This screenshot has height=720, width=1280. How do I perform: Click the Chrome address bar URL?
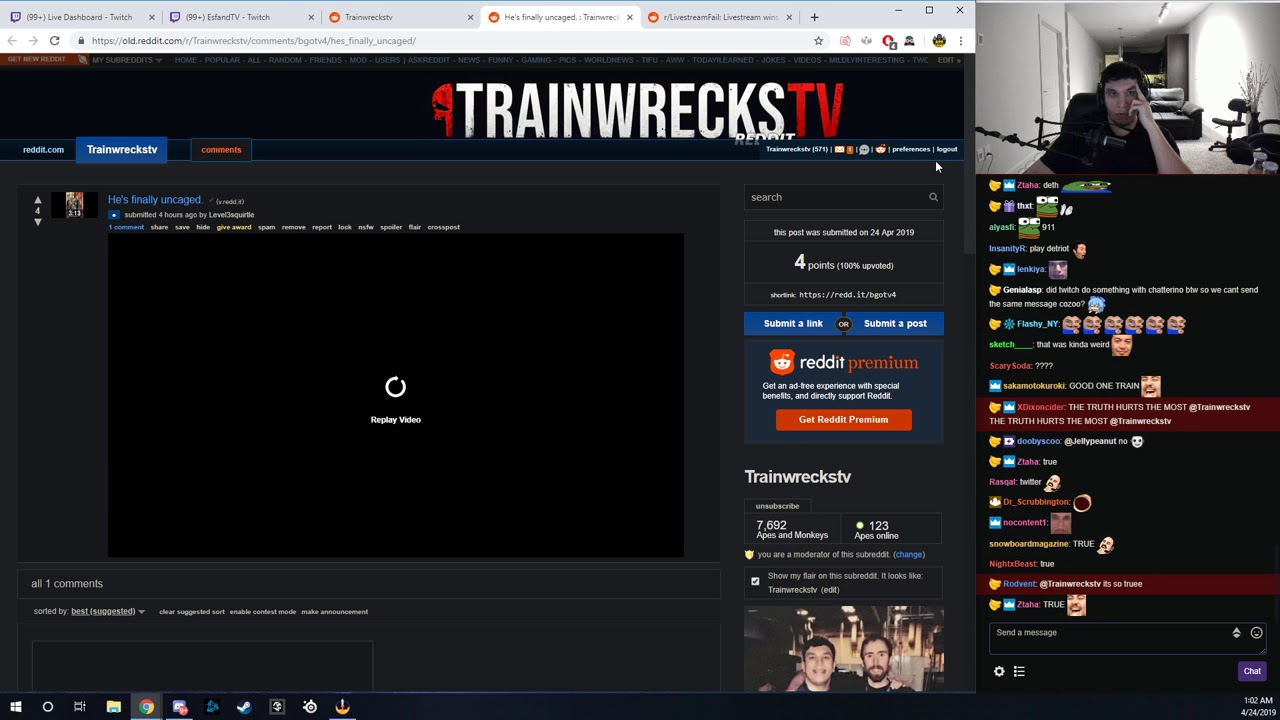pos(254,41)
